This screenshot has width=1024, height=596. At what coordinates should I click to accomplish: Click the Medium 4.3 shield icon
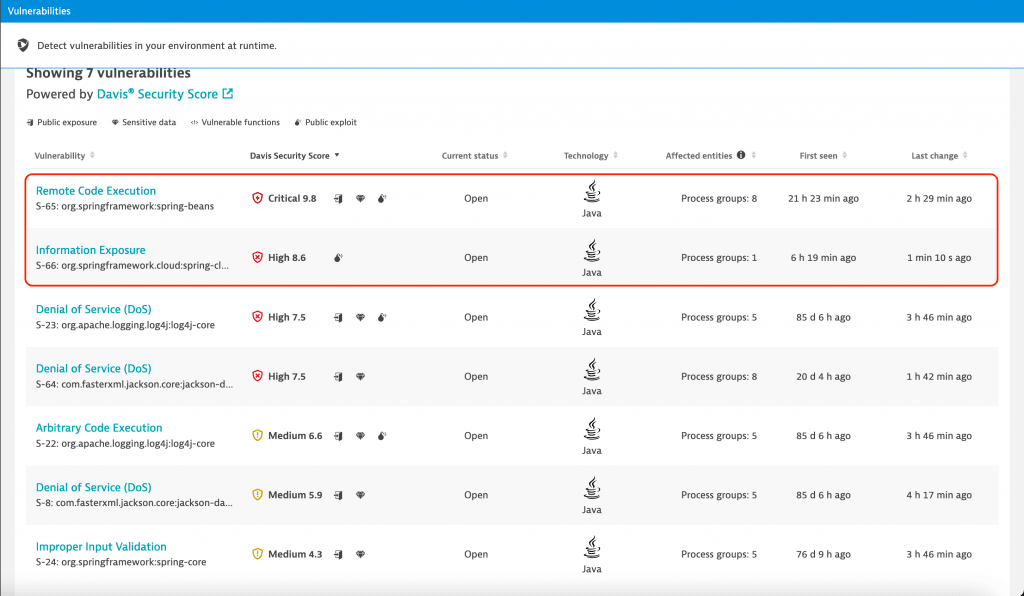point(257,554)
